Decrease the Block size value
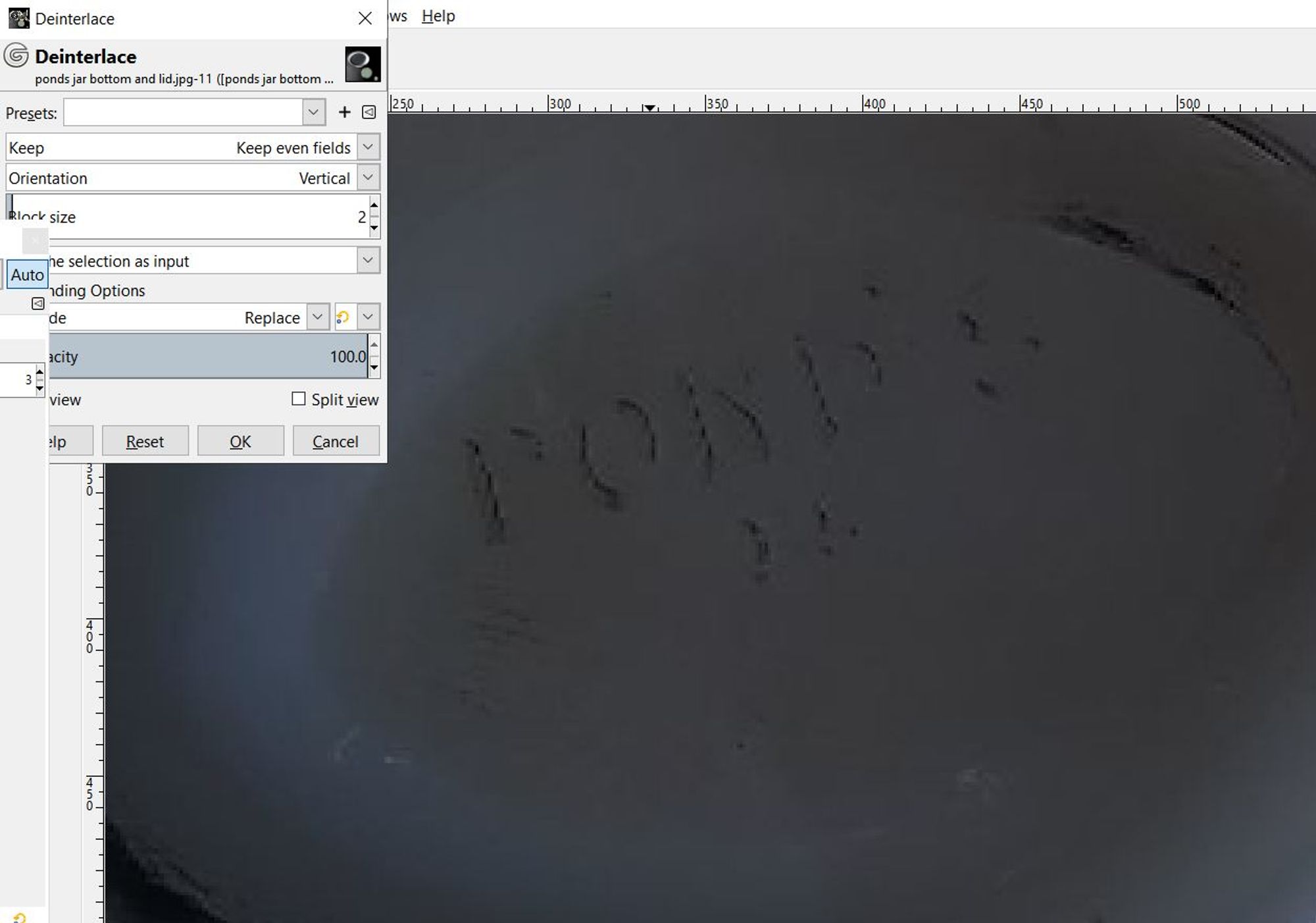This screenshot has width=1316, height=923. click(374, 228)
